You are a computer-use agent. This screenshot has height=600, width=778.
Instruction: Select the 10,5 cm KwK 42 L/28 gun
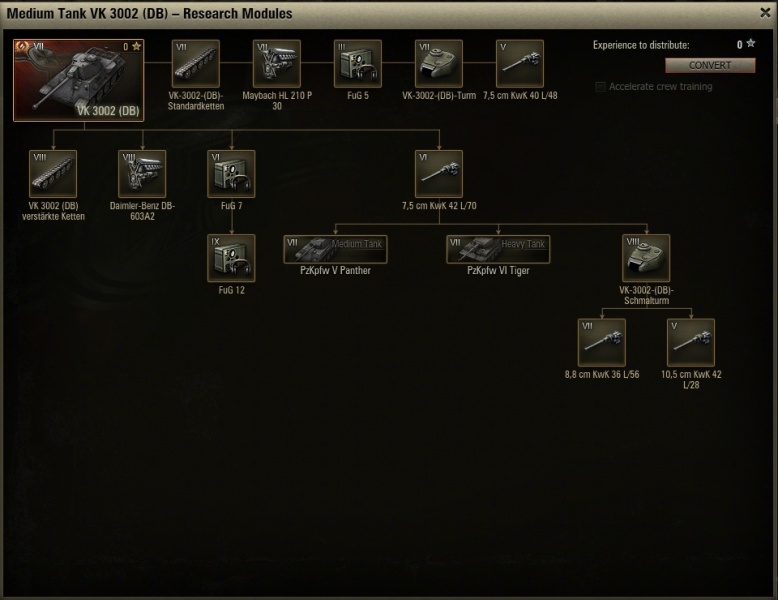coord(691,342)
